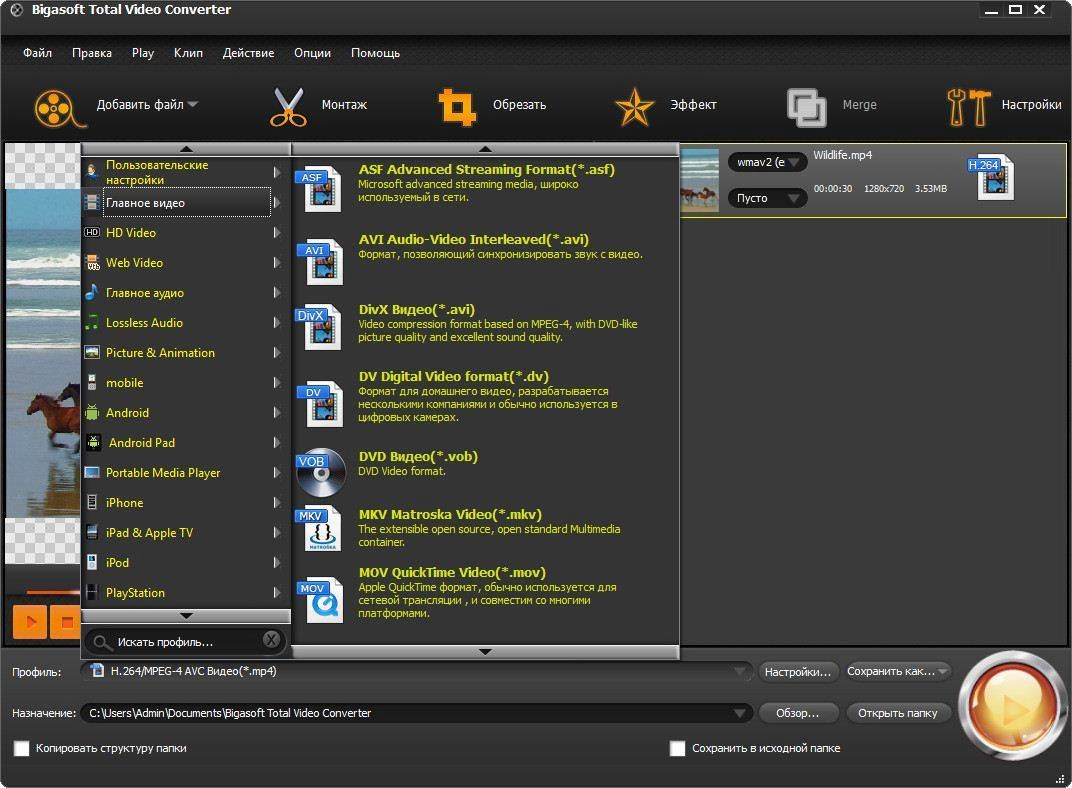1072x788 pixels.
Task: Click the H.264 output format icon
Action: (992, 177)
